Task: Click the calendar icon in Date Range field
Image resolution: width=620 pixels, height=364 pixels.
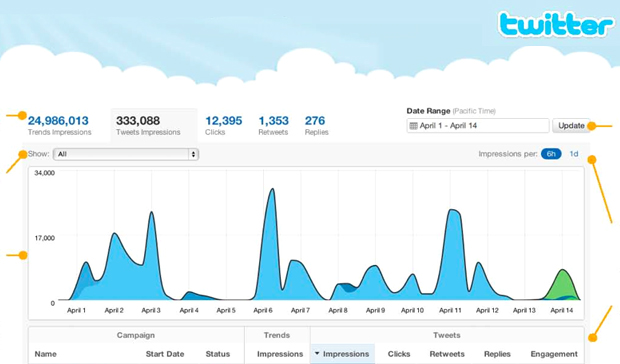Action: pos(413,126)
